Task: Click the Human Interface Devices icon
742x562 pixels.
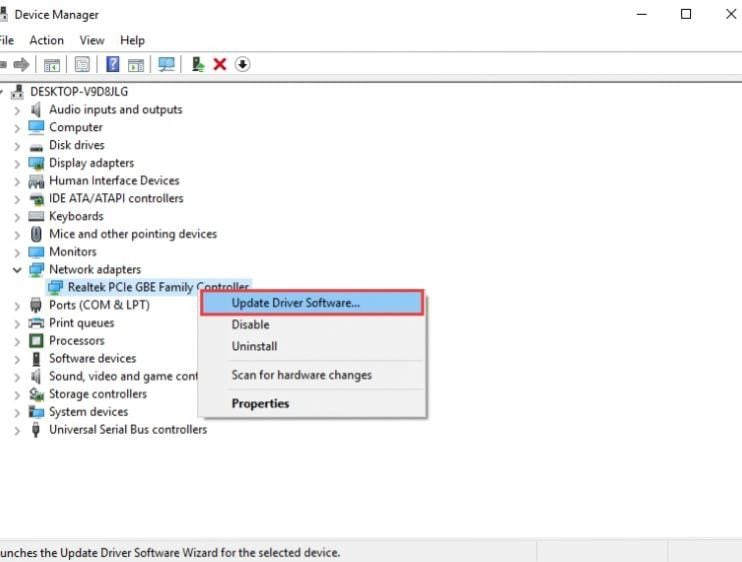Action: point(36,181)
